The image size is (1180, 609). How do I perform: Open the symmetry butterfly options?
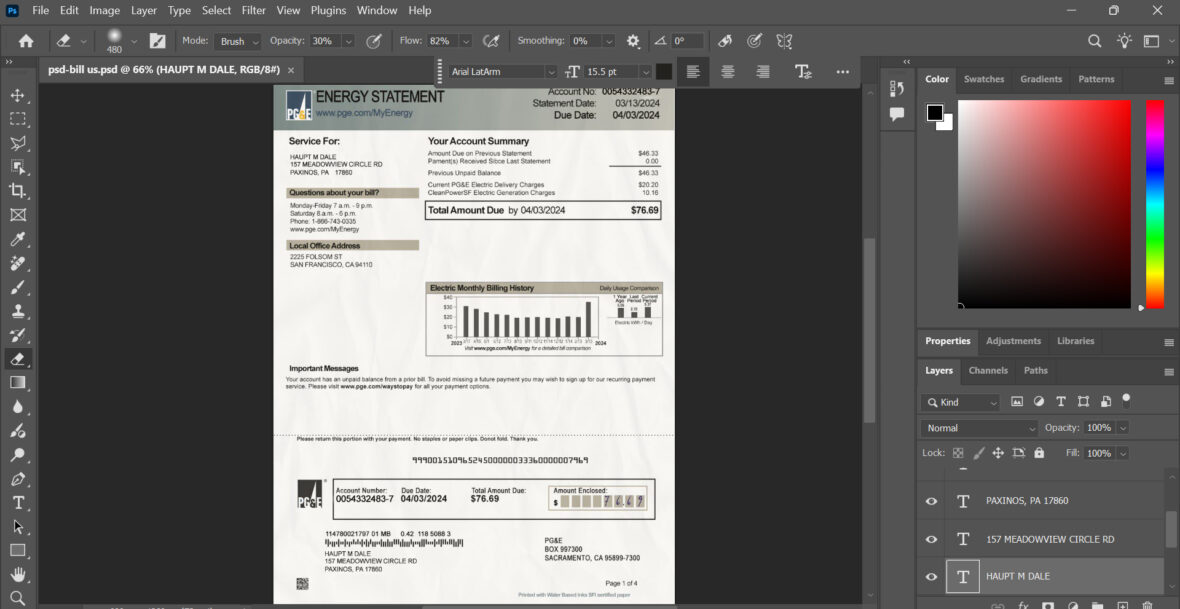[x=784, y=41]
